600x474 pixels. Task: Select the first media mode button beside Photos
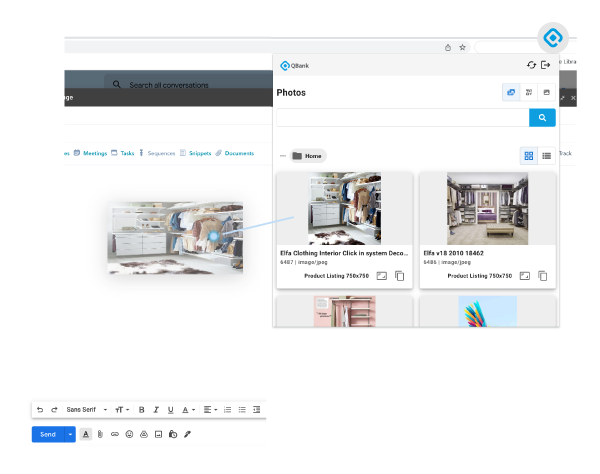pos(511,92)
